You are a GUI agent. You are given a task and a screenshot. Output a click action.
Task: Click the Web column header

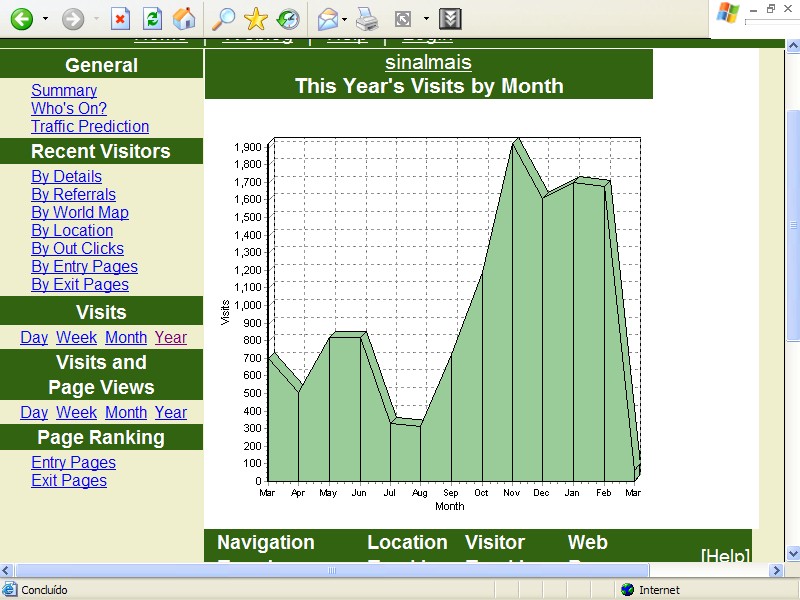pyautogui.click(x=588, y=542)
